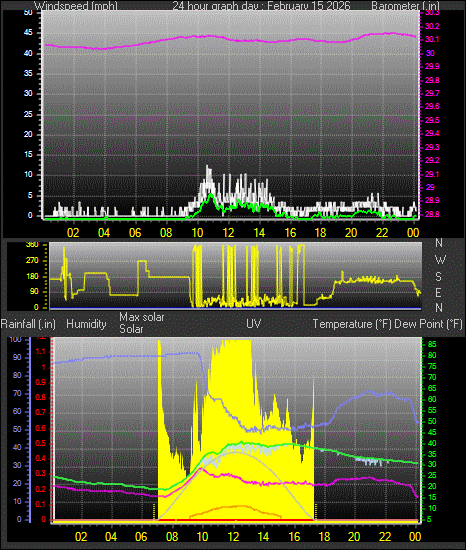Click the UV label
Screen dimensions: 466x550
coord(254,323)
